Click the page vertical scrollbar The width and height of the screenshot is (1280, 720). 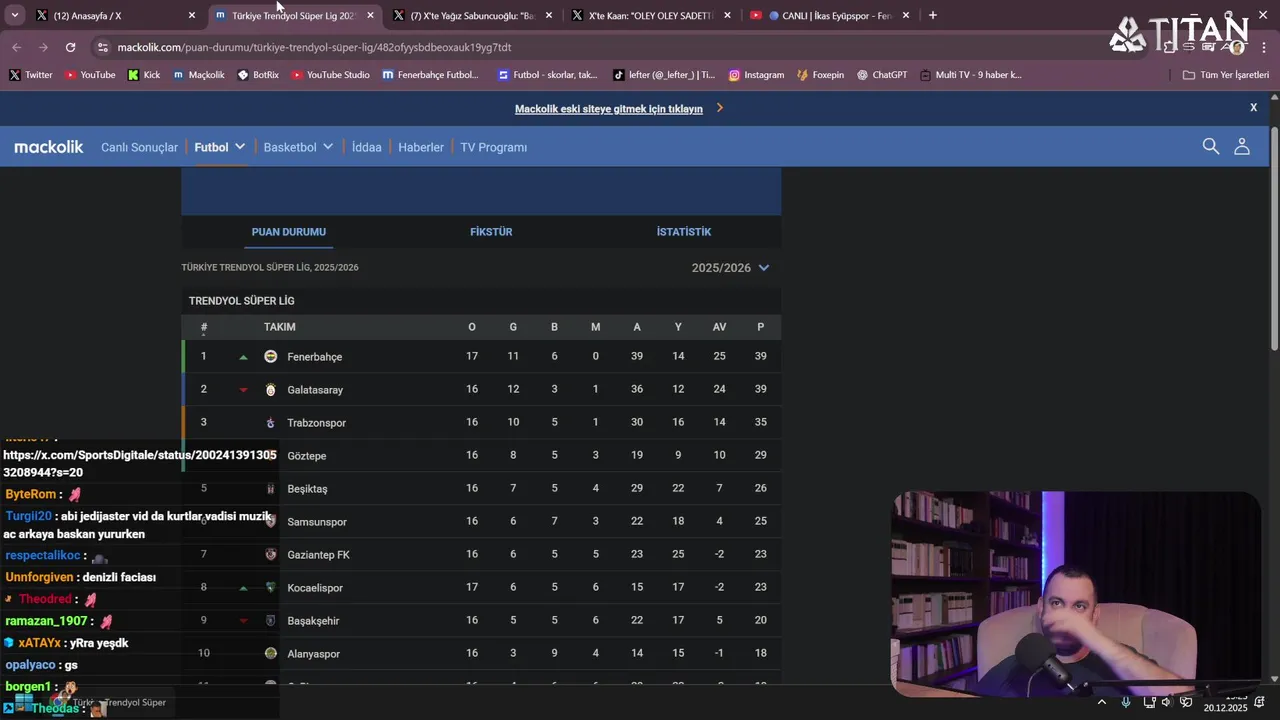tap(1274, 238)
